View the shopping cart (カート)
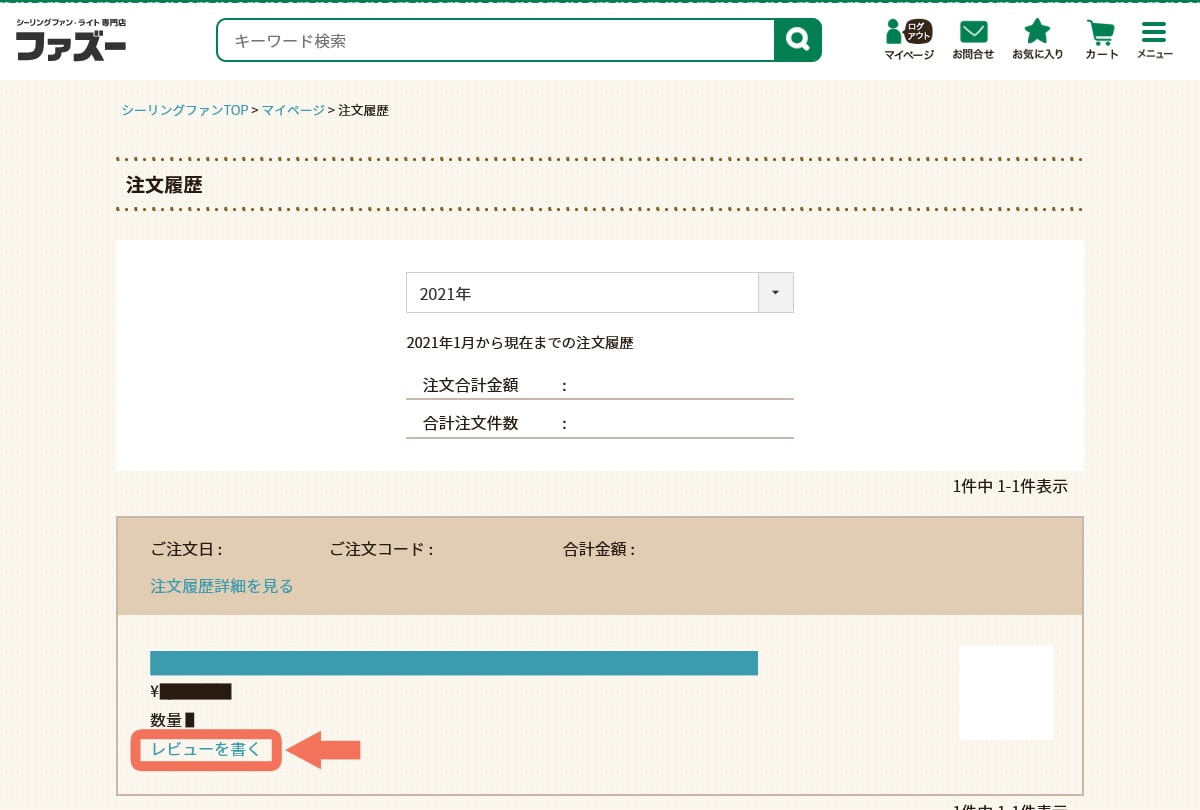This screenshot has height=810, width=1200. 1101,40
